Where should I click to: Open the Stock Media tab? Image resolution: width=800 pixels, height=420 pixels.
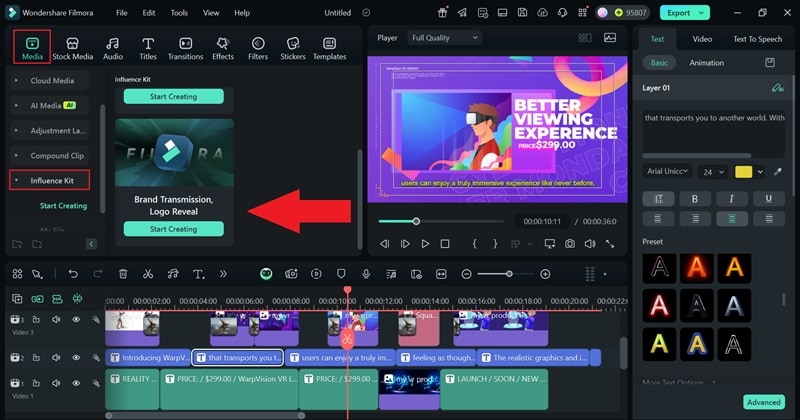tap(72, 49)
